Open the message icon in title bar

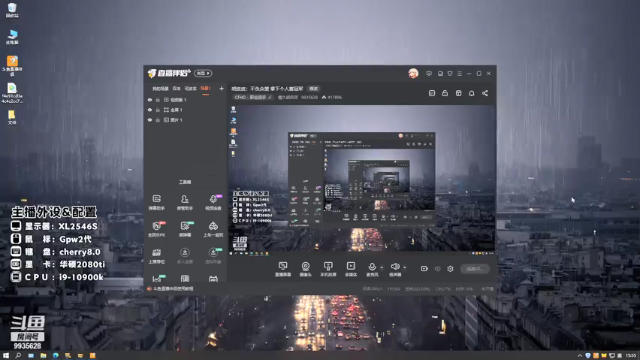429,73
